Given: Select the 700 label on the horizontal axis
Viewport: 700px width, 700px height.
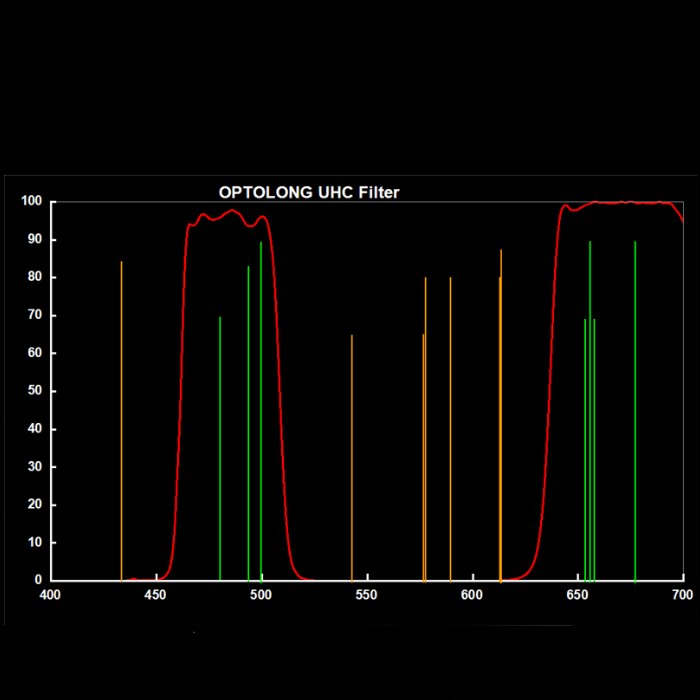Looking at the screenshot, I should (682, 595).
